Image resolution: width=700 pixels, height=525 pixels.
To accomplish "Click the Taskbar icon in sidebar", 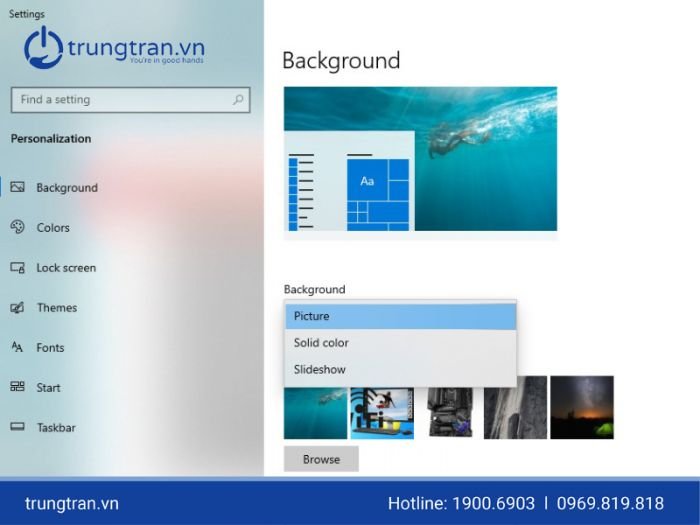I will tap(17, 427).
